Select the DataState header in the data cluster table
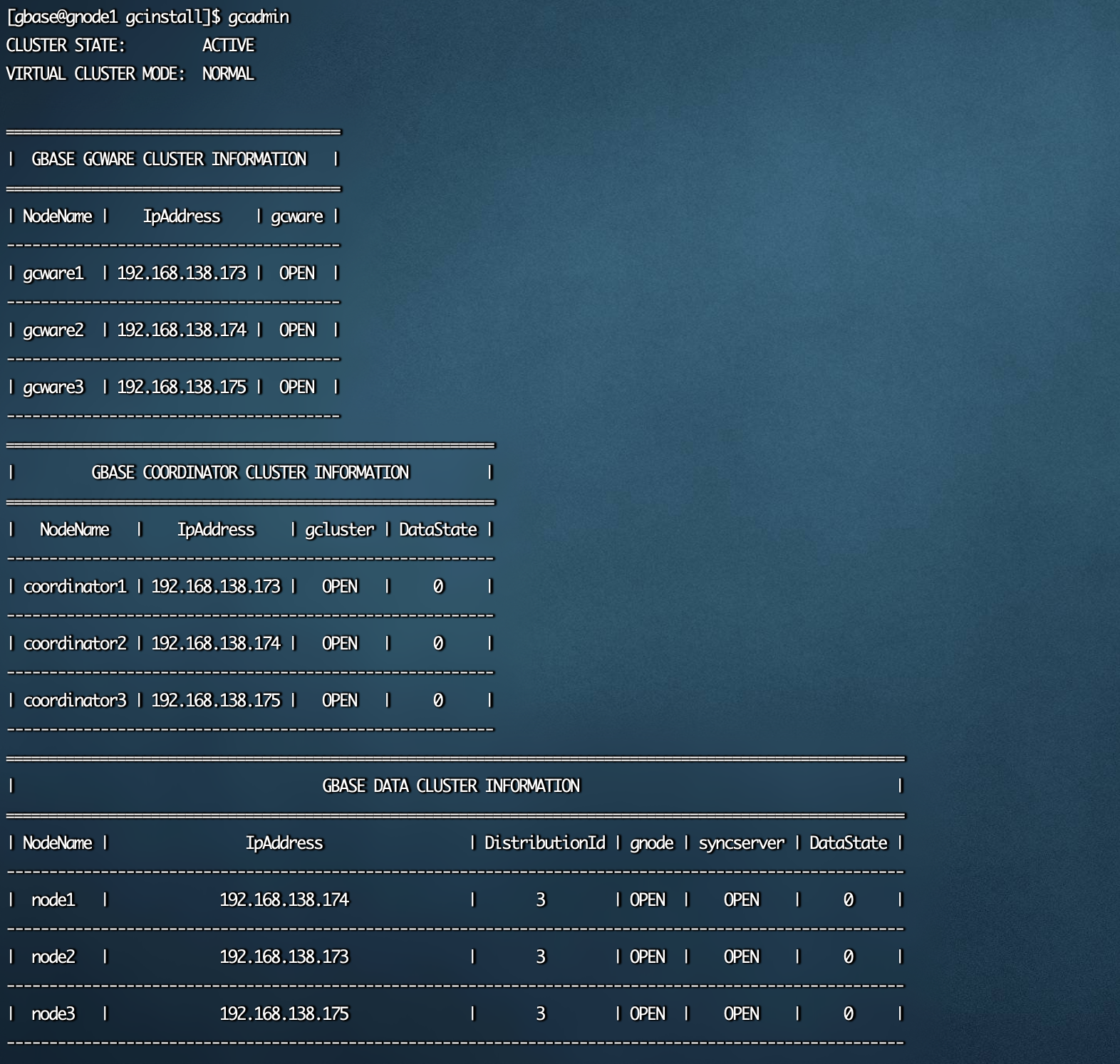The width and height of the screenshot is (1120, 1064). (x=849, y=843)
